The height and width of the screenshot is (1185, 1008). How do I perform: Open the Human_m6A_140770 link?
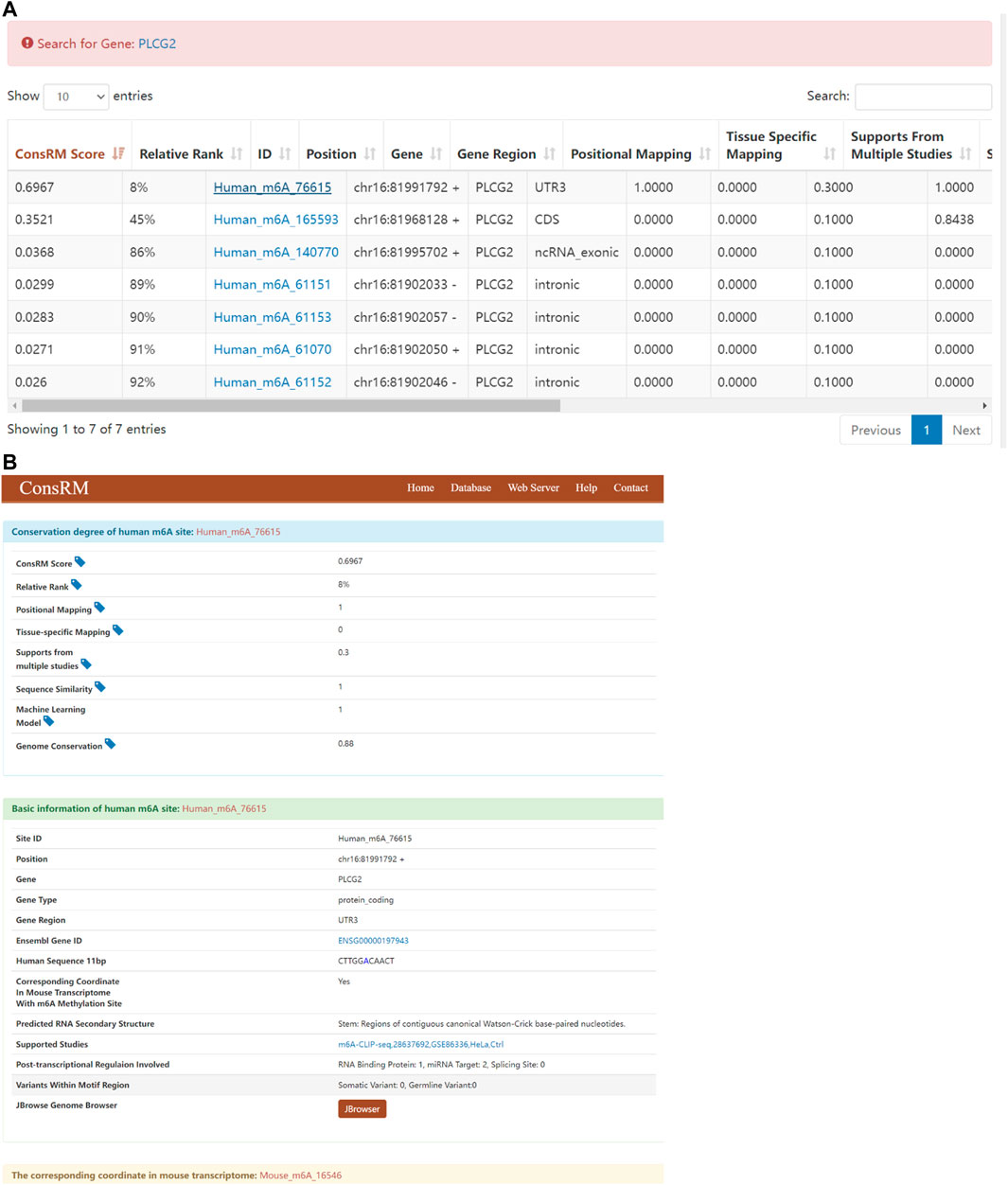pyautogui.click(x=275, y=253)
